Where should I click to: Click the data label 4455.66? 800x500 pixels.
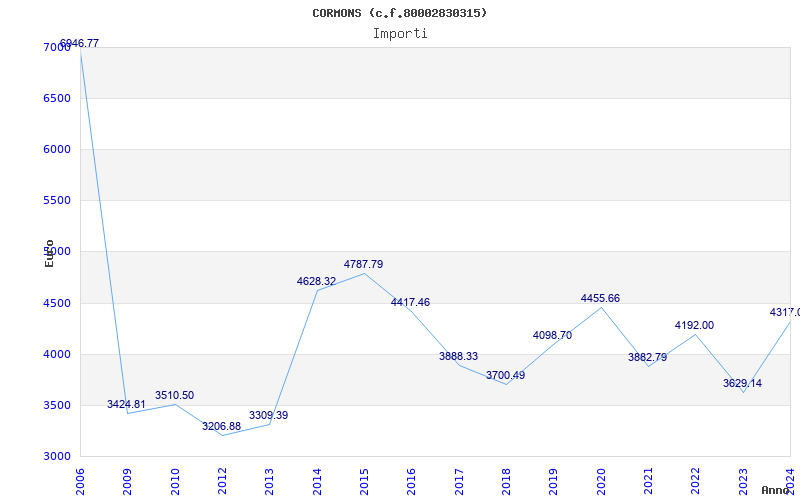pyautogui.click(x=600, y=298)
